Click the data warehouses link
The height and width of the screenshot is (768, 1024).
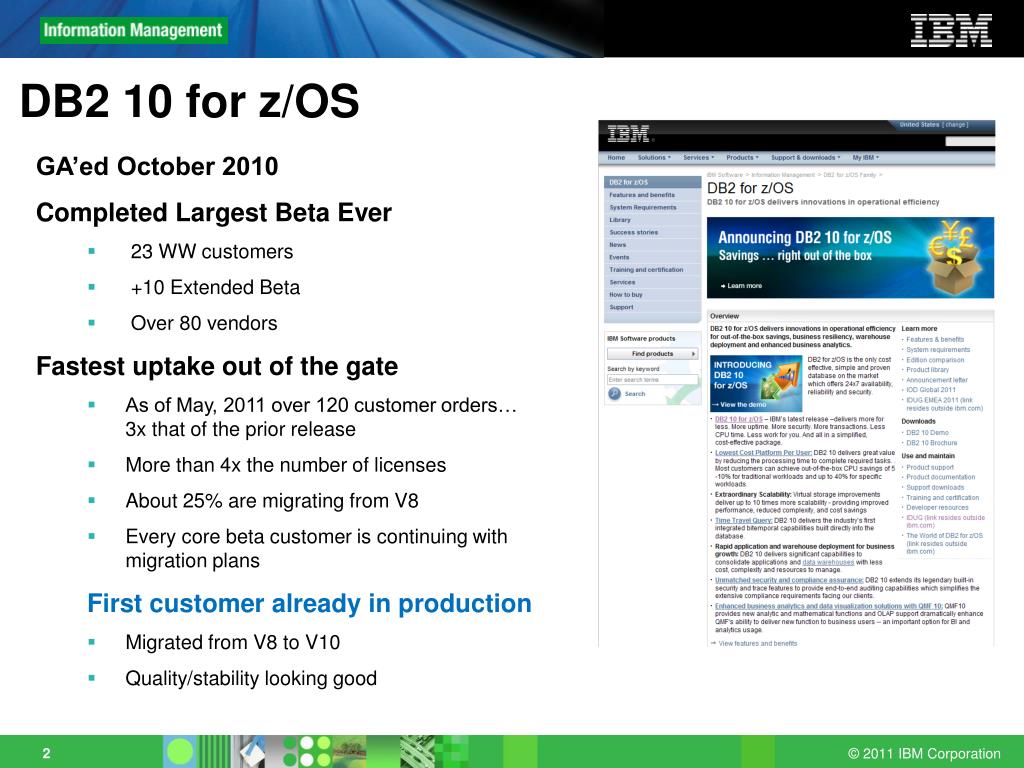[828, 562]
